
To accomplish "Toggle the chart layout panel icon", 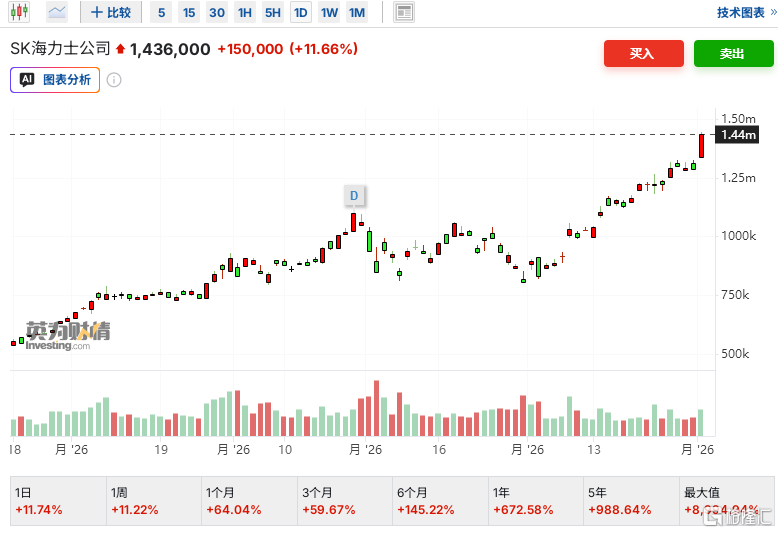I will [x=404, y=12].
